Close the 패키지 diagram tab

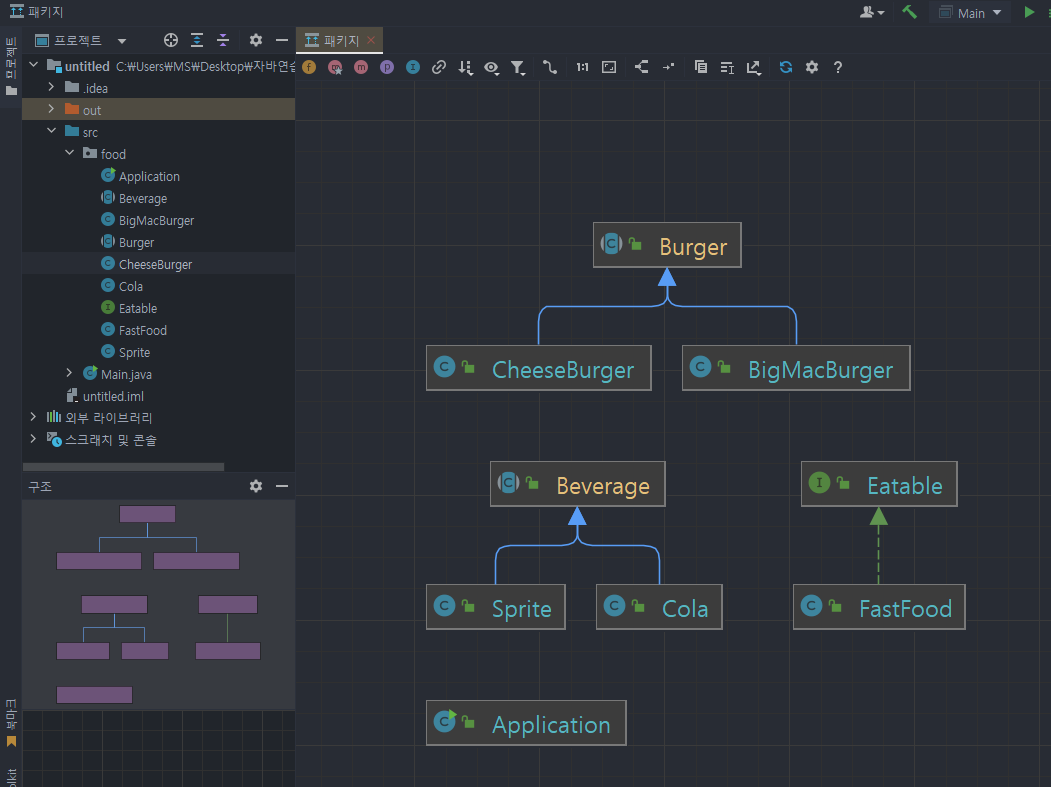click(x=371, y=40)
